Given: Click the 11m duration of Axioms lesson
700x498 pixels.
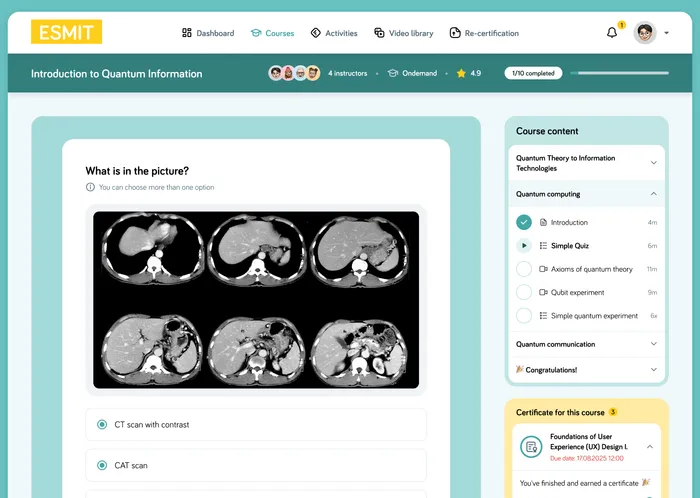Looking at the screenshot, I should click(x=652, y=269).
